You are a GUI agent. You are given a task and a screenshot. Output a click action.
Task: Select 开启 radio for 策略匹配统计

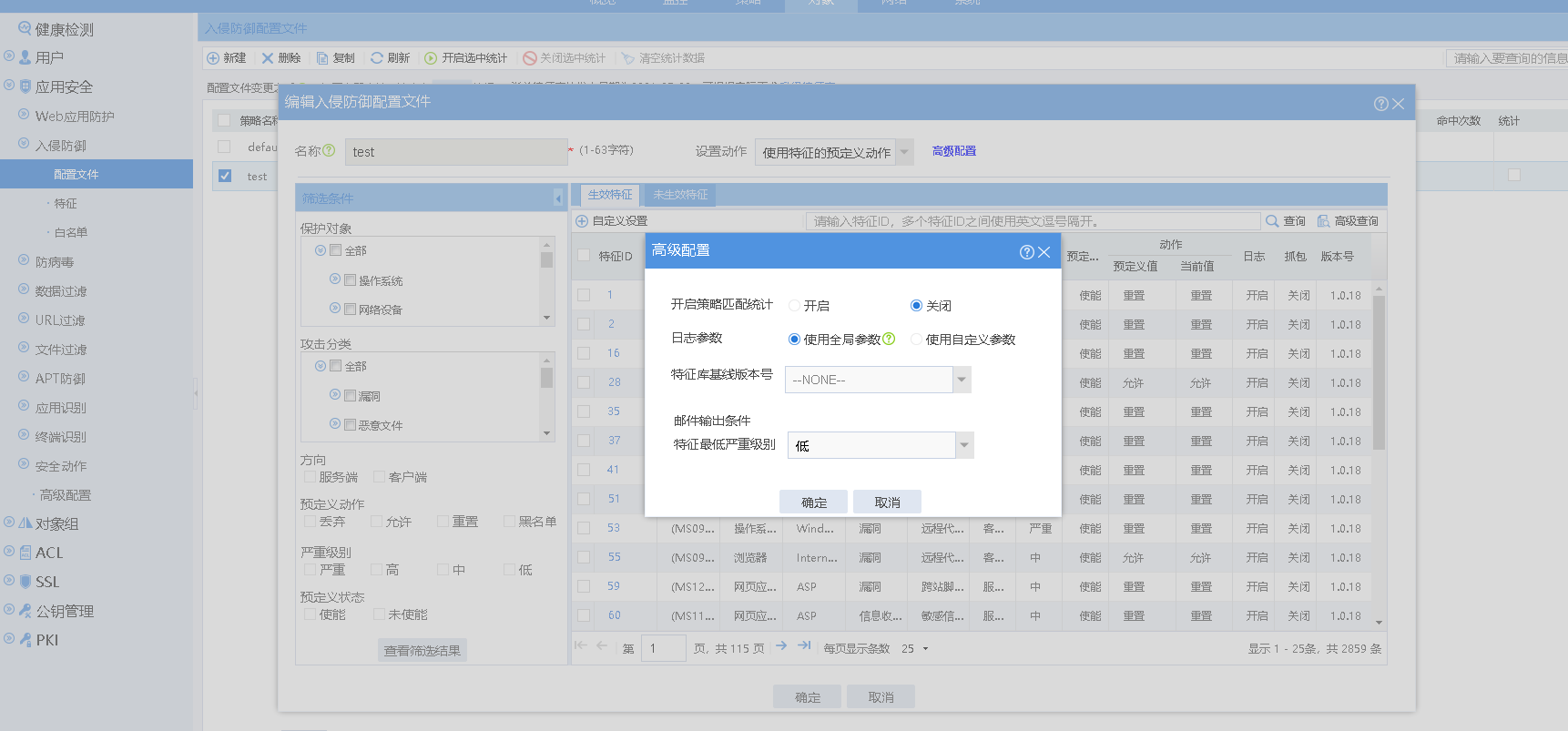pos(794,306)
